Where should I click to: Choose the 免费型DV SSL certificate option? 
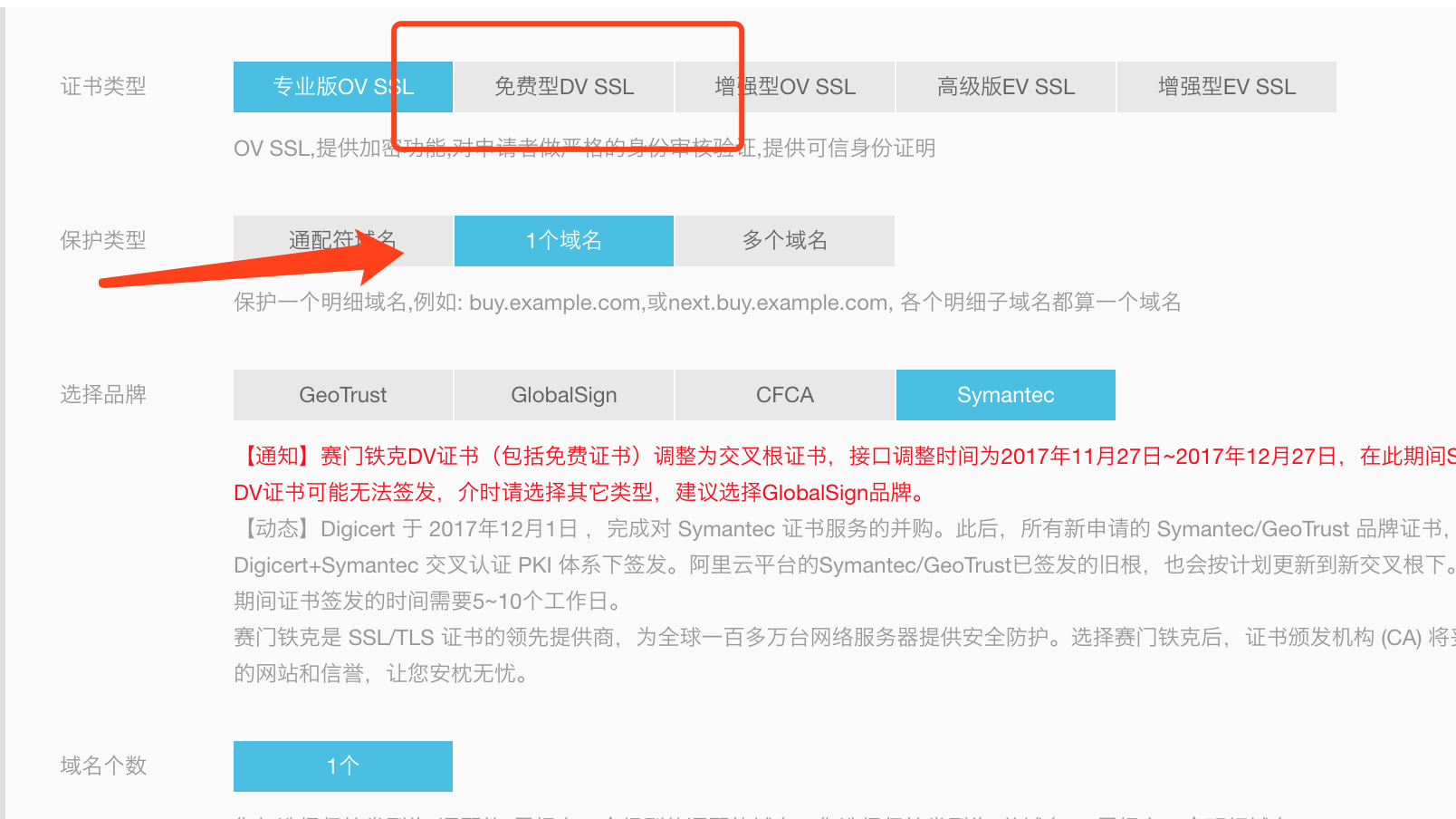(564, 87)
